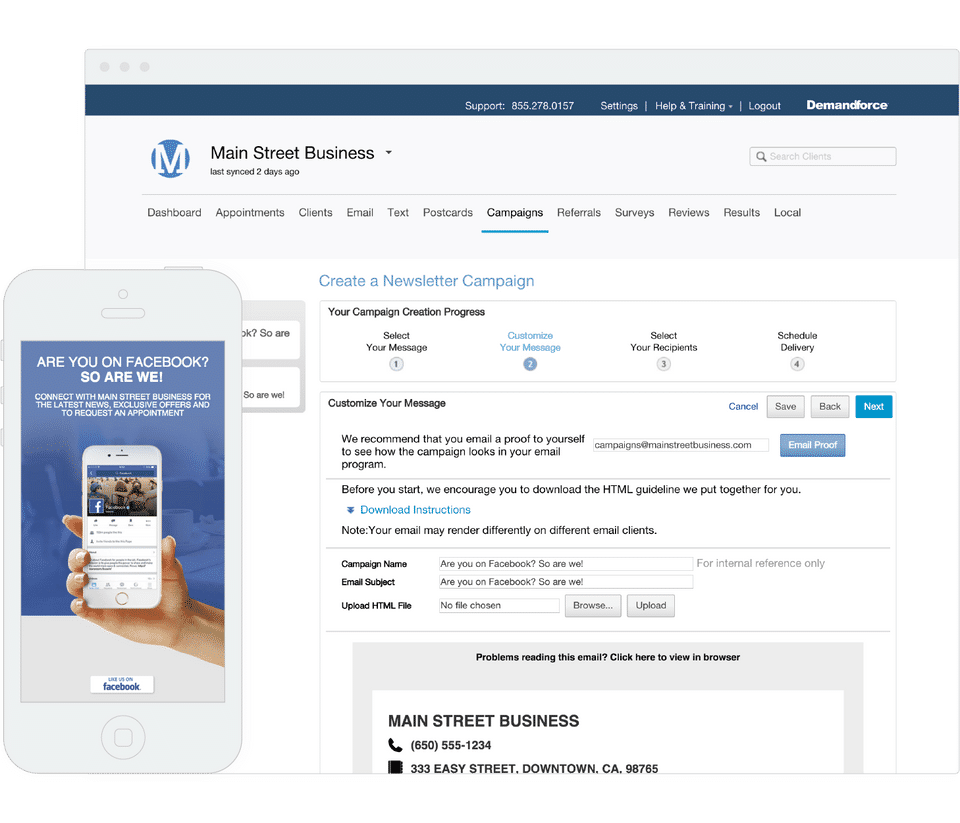Click the Cancel link

coord(743,407)
